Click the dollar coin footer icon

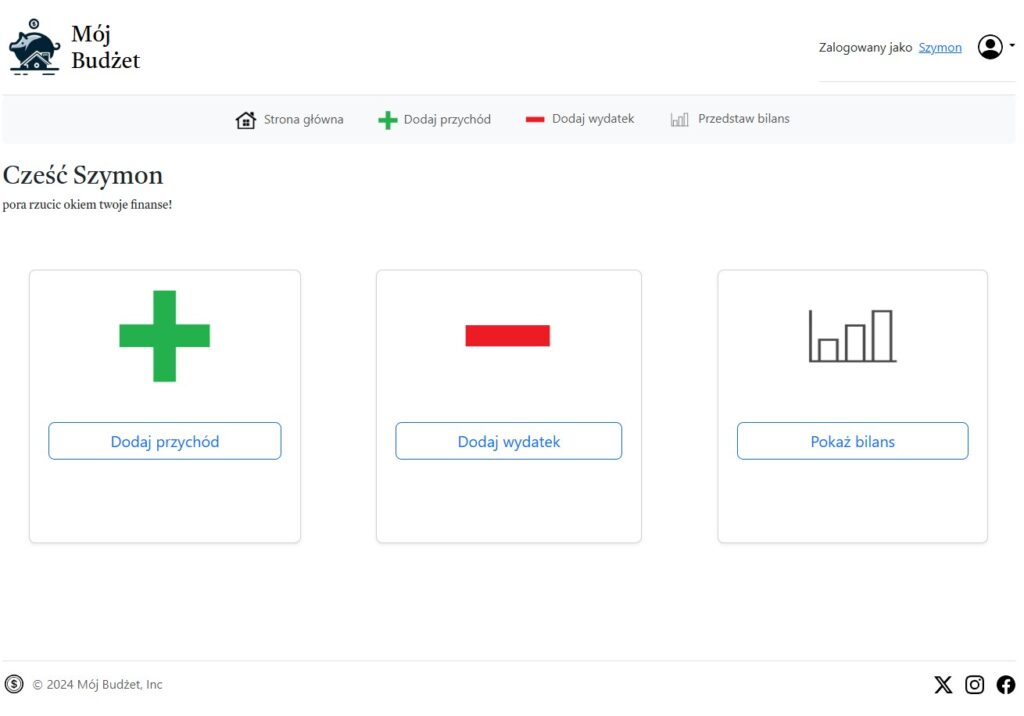[x=14, y=684]
